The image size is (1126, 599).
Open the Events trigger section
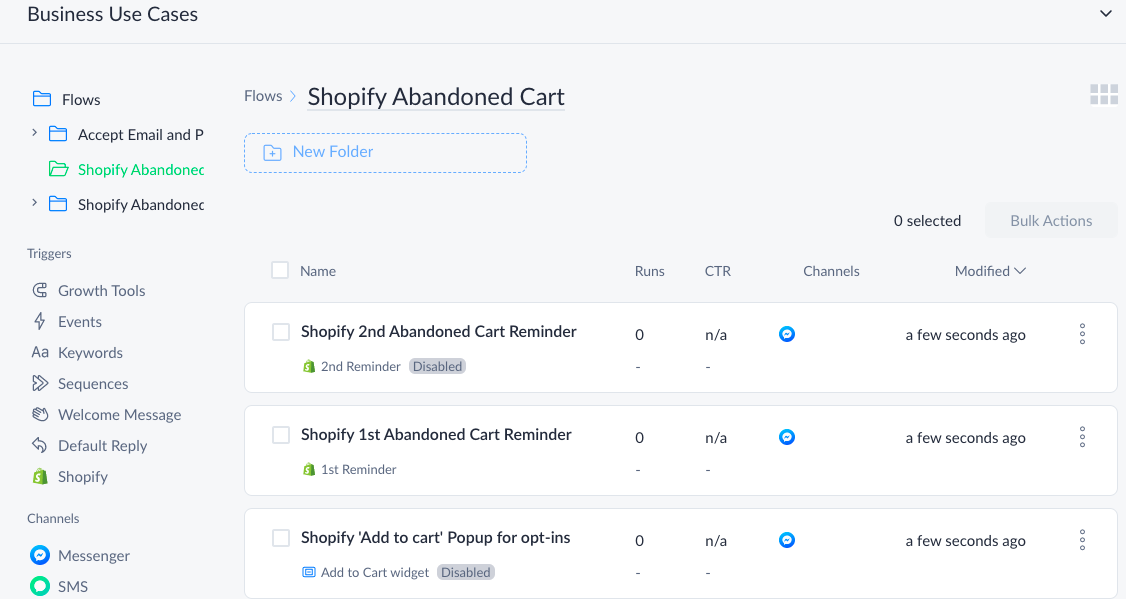tap(67, 321)
